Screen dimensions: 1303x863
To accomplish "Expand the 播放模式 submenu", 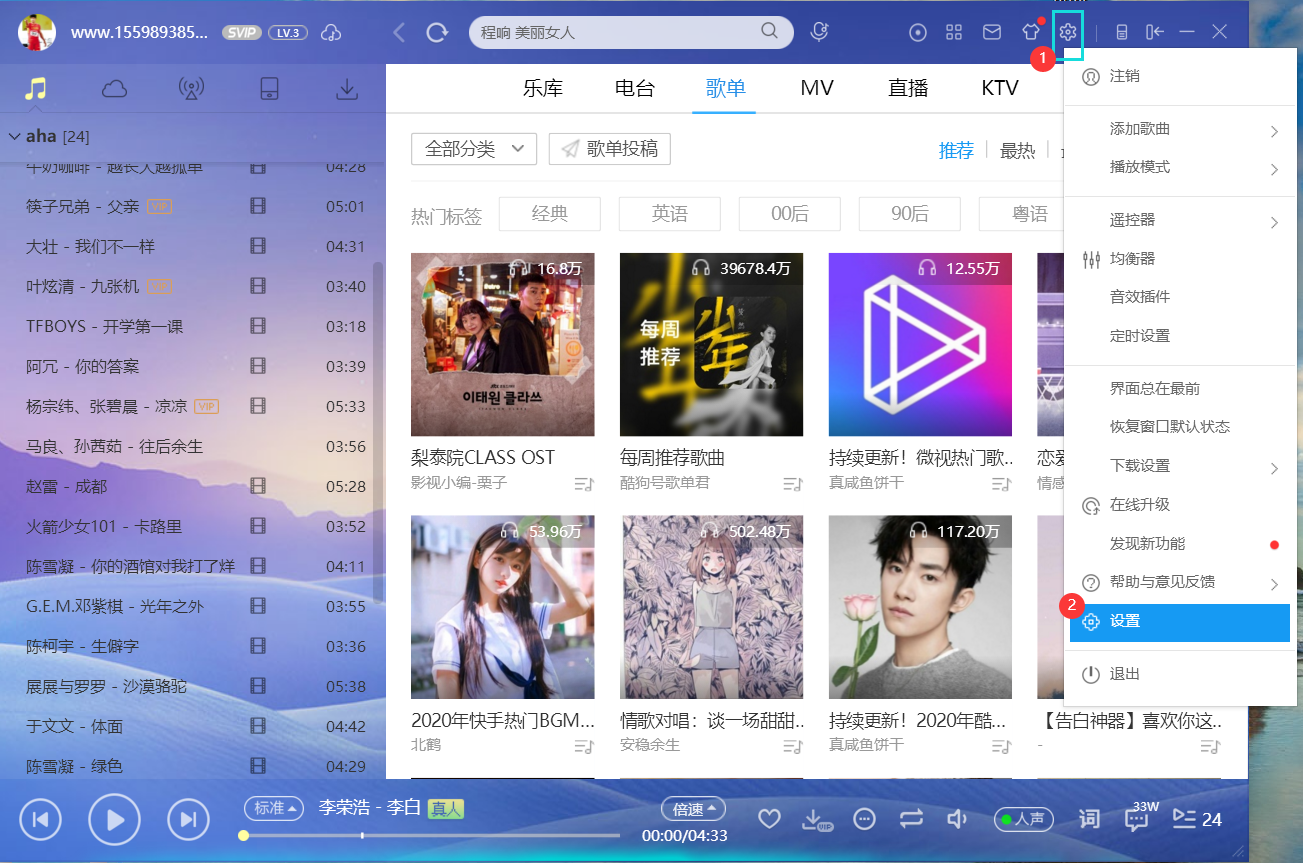I will click(1180, 167).
